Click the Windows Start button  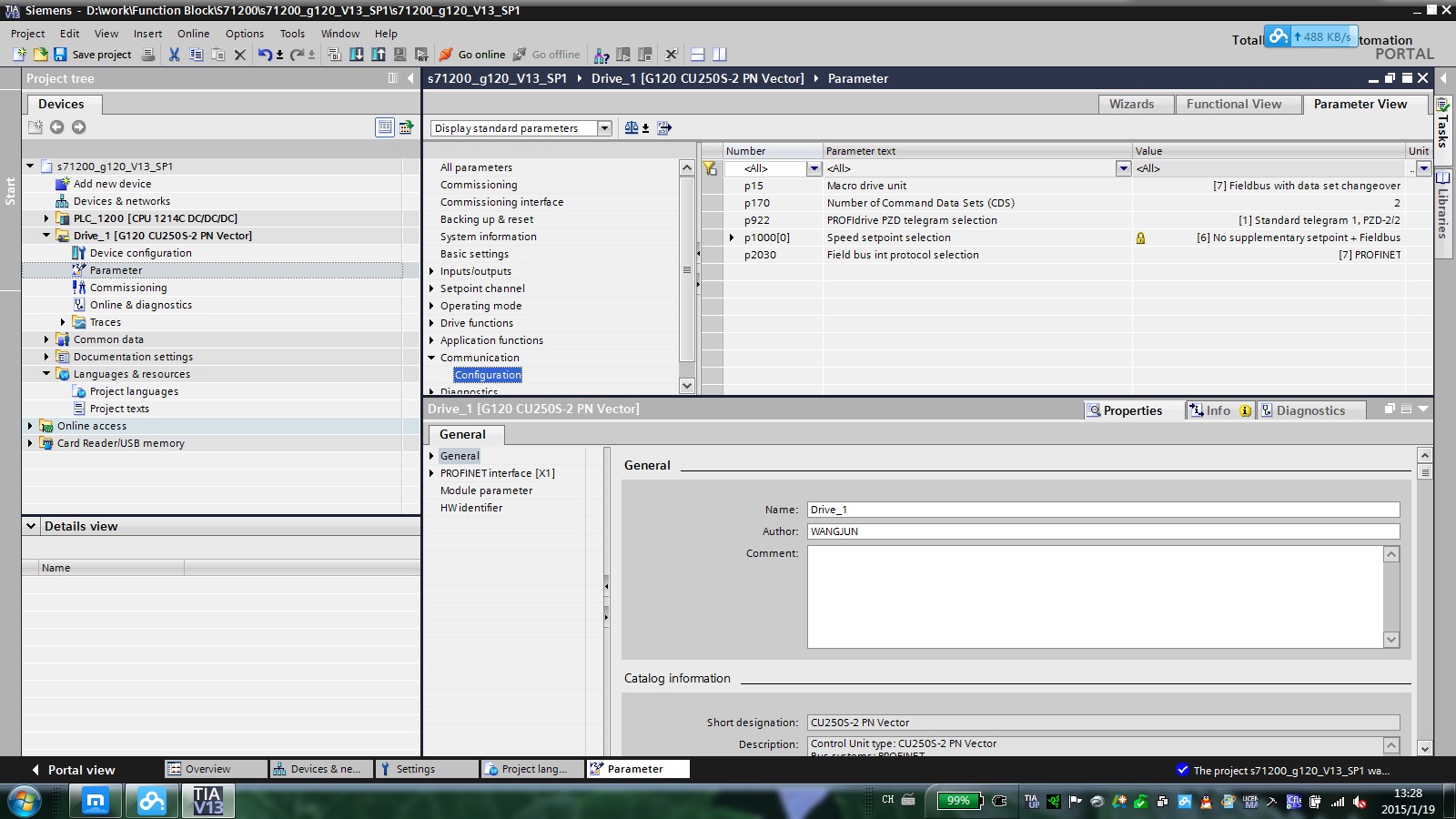(23, 802)
